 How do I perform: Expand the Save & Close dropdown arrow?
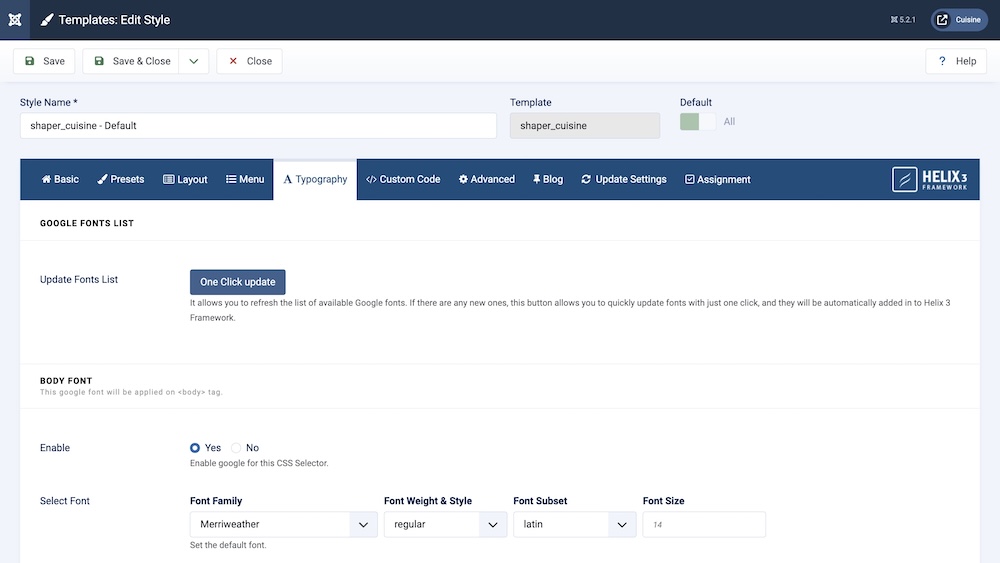194,61
